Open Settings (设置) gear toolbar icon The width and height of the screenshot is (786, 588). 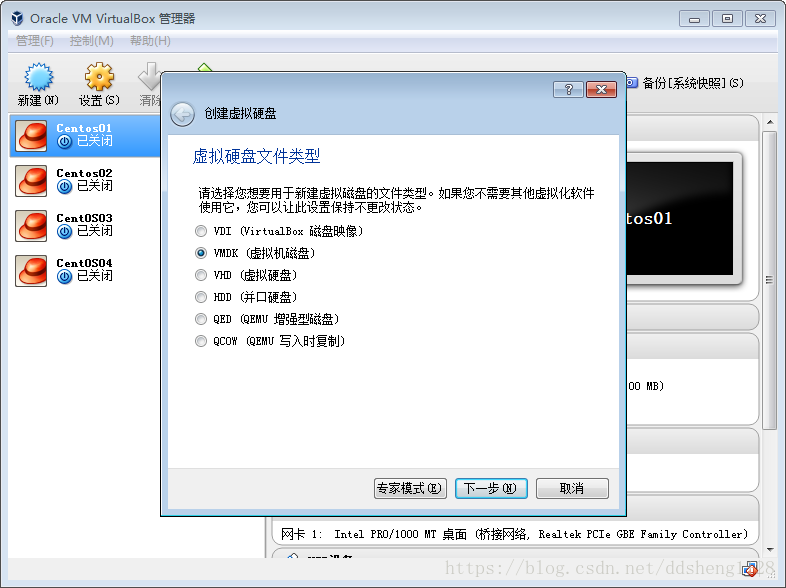click(x=99, y=77)
